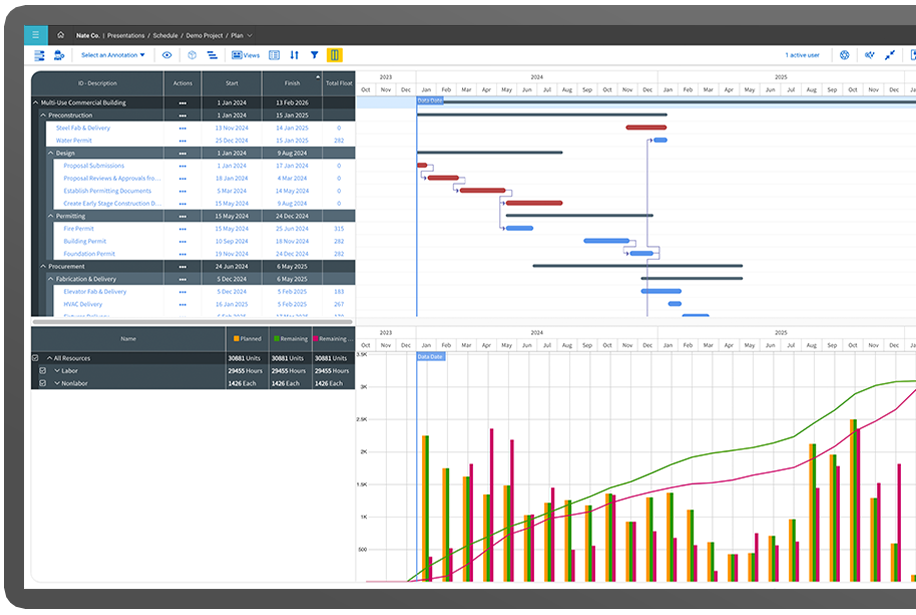Viewport: 916px width, 615px height.
Task: Open the columns configuration icon
Action: [x=274, y=55]
